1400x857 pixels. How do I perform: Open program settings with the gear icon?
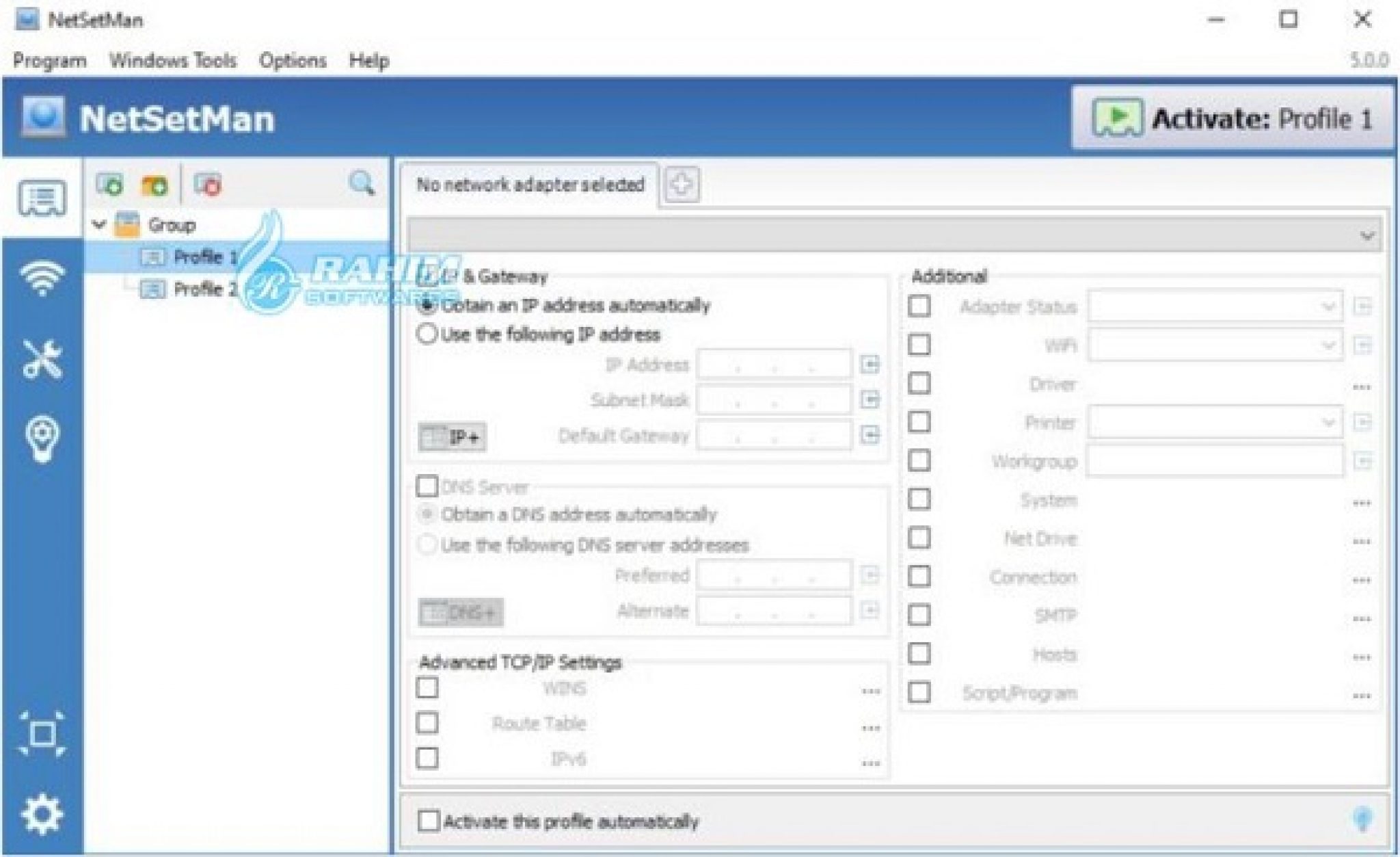pos(42,813)
